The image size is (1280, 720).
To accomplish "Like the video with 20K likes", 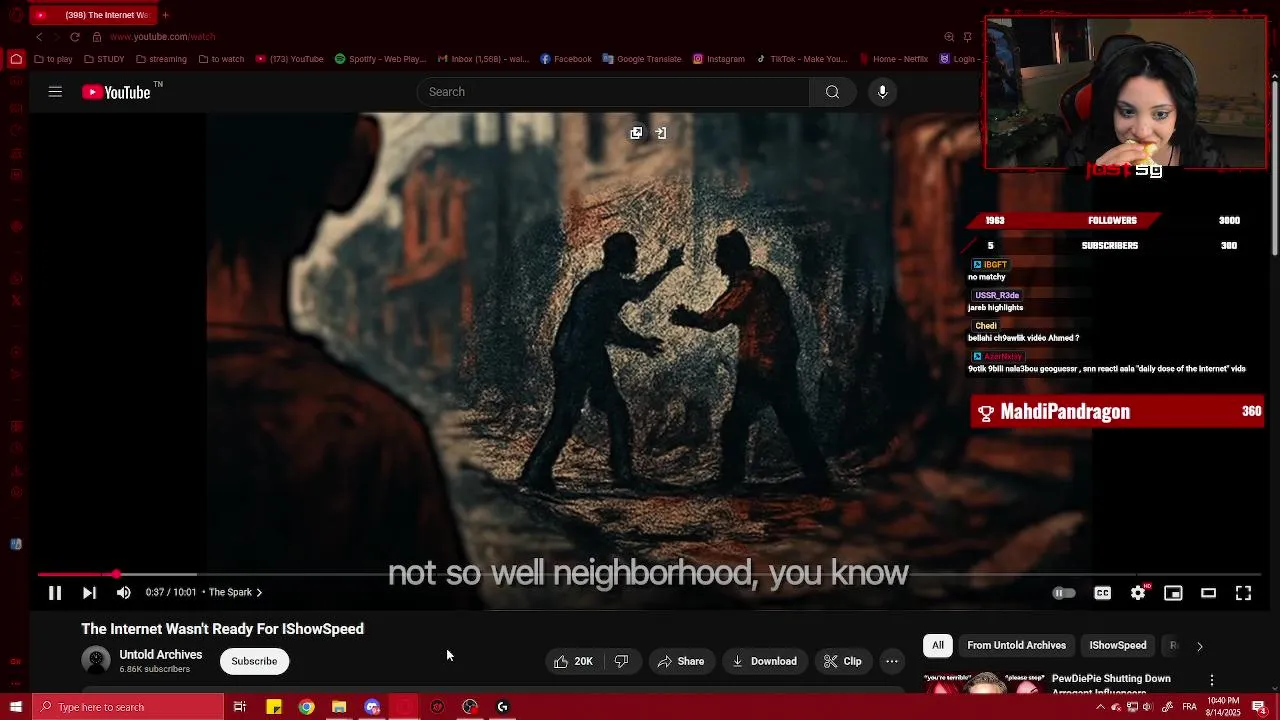I will pos(574,661).
